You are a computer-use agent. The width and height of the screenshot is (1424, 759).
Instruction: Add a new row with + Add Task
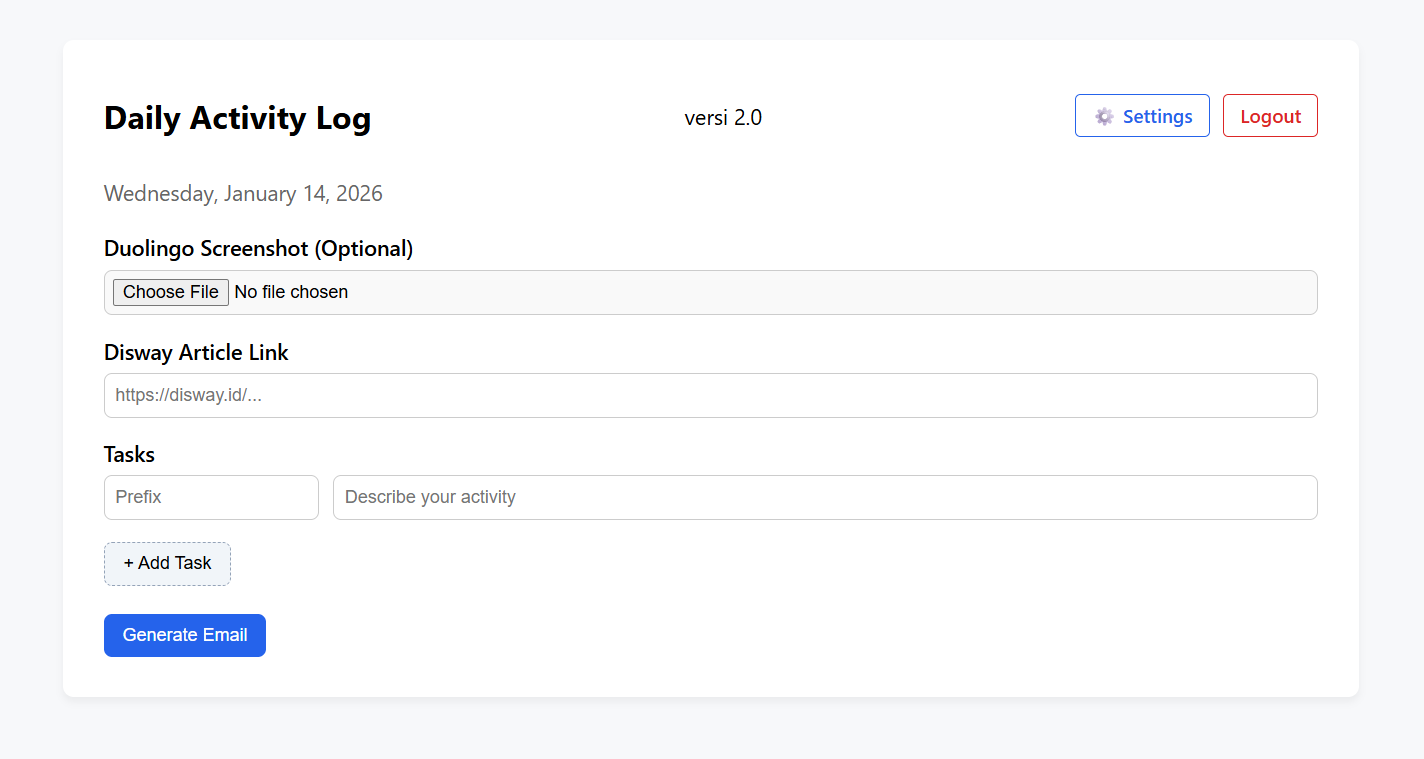167,563
